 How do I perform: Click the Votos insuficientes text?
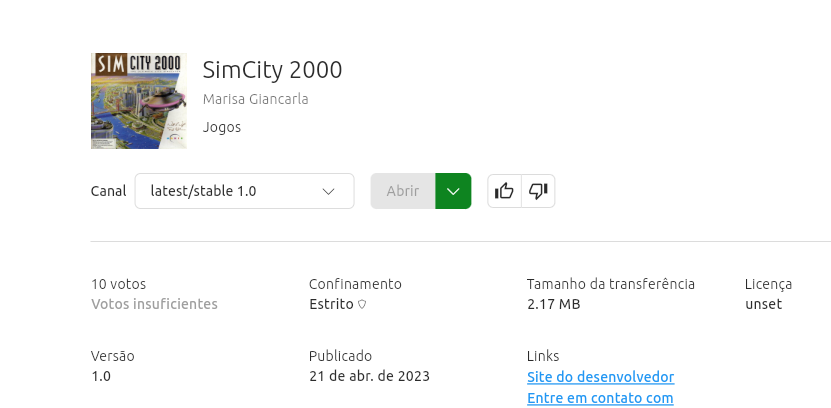(x=154, y=304)
